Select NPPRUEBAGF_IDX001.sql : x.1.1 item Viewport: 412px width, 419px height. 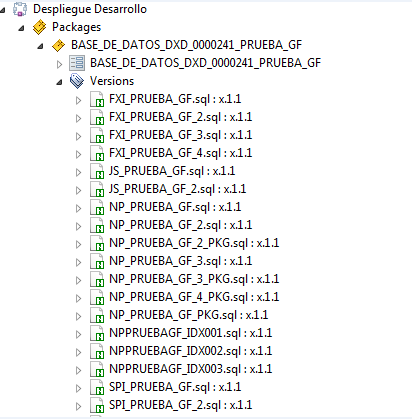[x=191, y=333]
